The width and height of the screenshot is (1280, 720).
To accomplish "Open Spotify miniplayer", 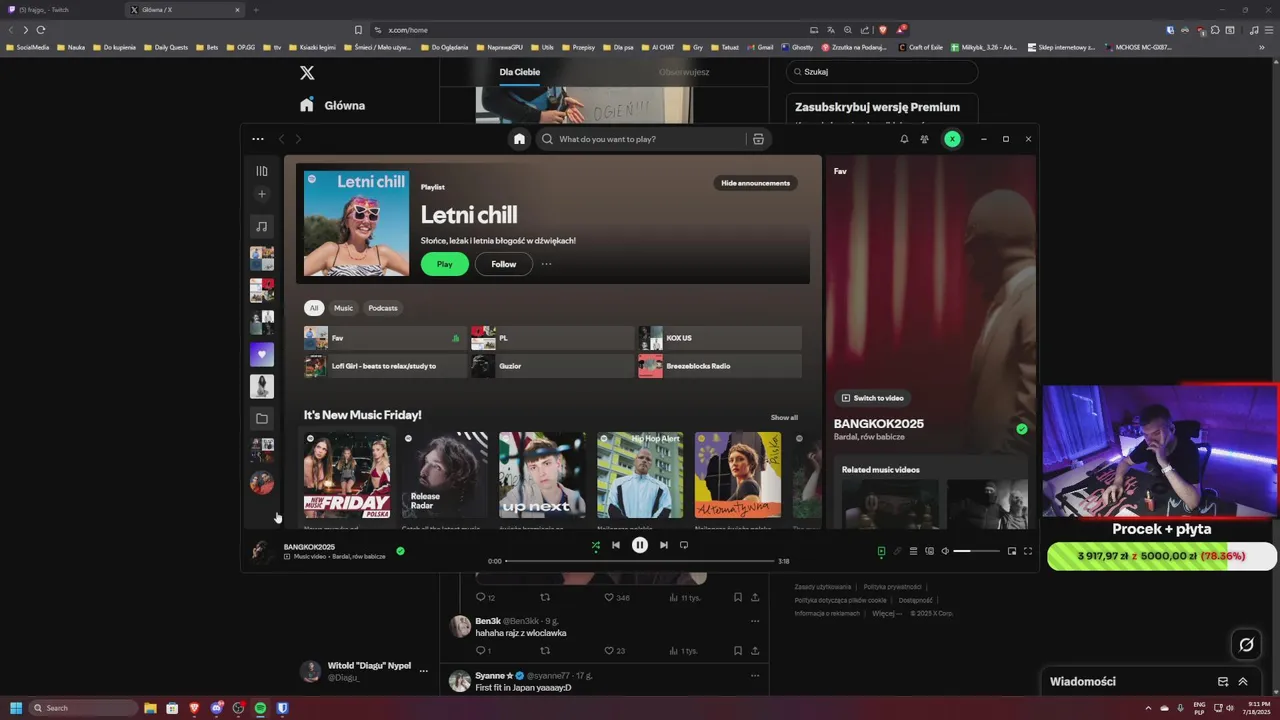I will click(x=1012, y=551).
